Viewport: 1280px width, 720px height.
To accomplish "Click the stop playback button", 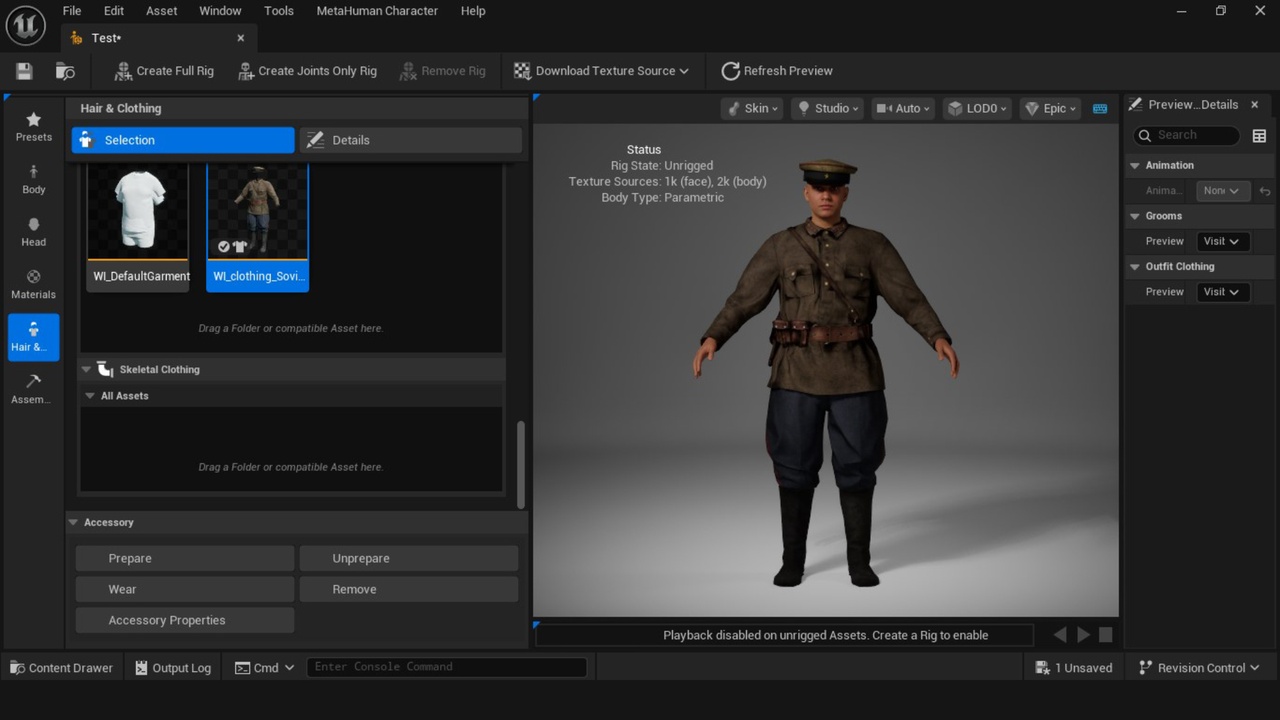I will (x=1106, y=635).
